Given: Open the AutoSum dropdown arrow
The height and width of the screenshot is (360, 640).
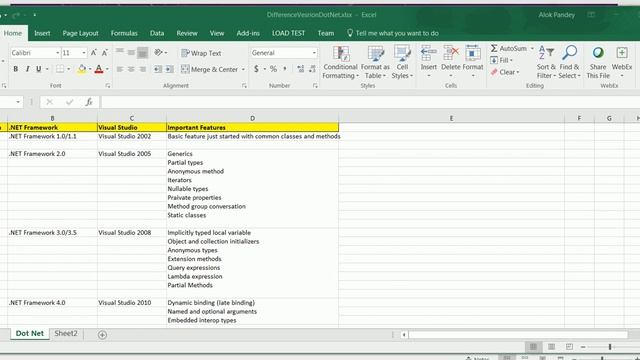Looking at the screenshot, I should [532, 49].
